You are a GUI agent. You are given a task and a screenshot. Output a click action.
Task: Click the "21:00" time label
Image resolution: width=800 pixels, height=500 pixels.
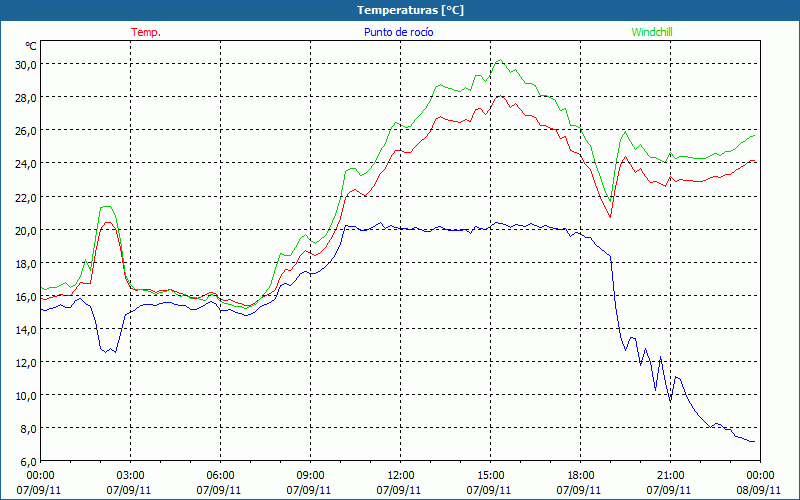point(670,476)
